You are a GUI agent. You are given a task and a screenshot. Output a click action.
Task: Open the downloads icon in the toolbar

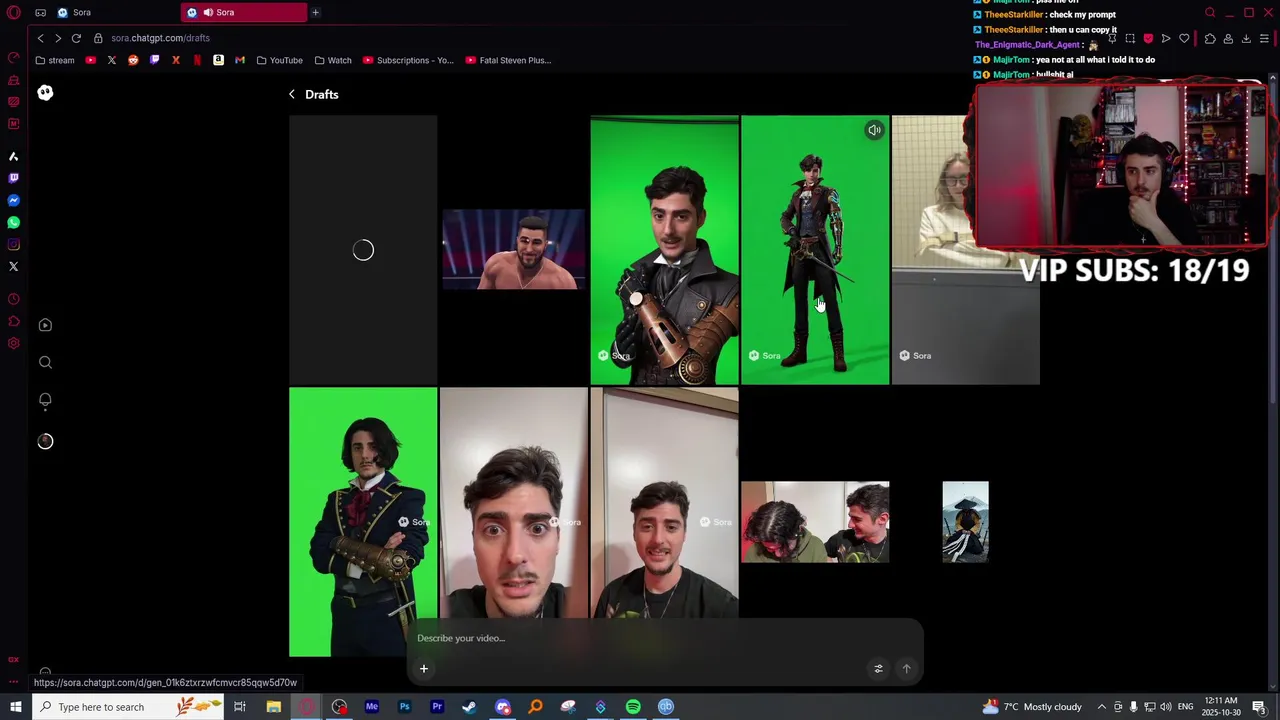pyautogui.click(x=1246, y=39)
